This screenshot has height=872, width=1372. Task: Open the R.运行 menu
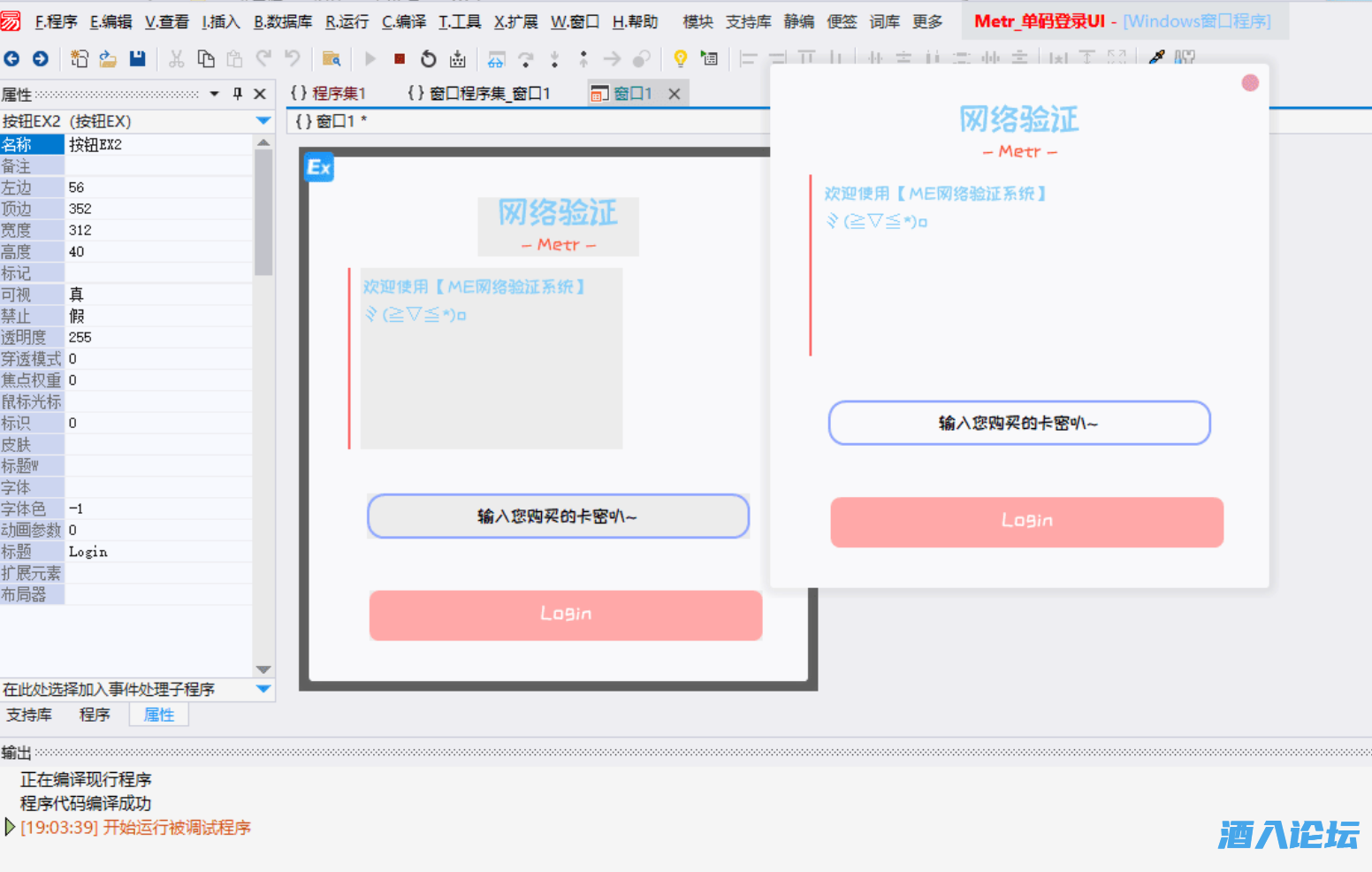pyautogui.click(x=347, y=21)
